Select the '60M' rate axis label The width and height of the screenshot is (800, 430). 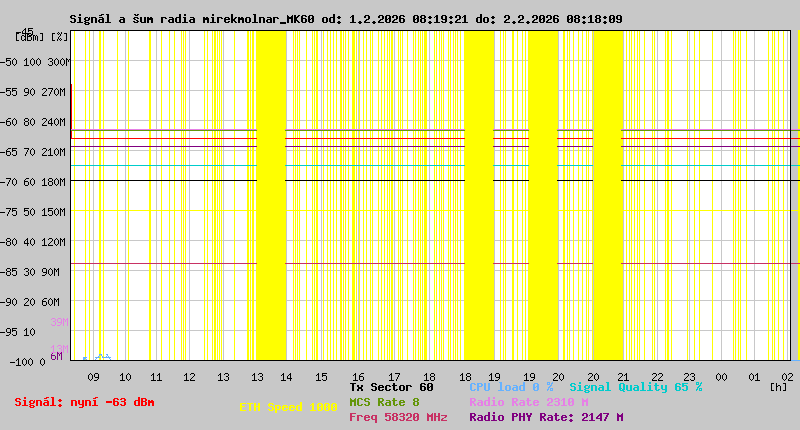pyautogui.click(x=51, y=302)
